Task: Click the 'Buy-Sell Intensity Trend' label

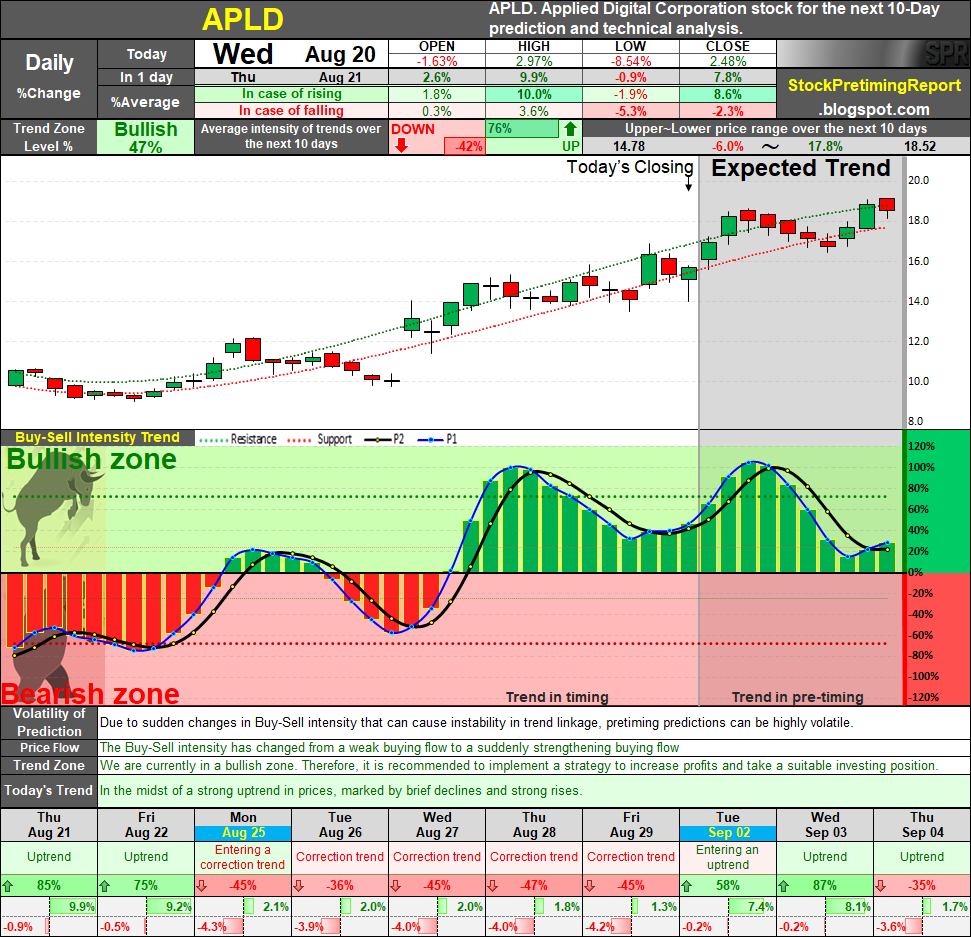Action: point(97,438)
